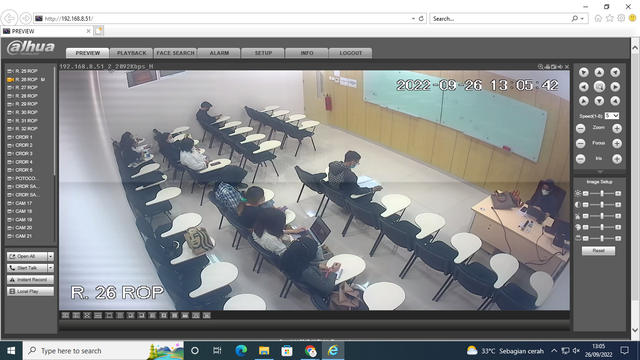Move PTZ camera diagonally toward upper-right
The width and height of the screenshot is (640, 360).
(615, 72)
